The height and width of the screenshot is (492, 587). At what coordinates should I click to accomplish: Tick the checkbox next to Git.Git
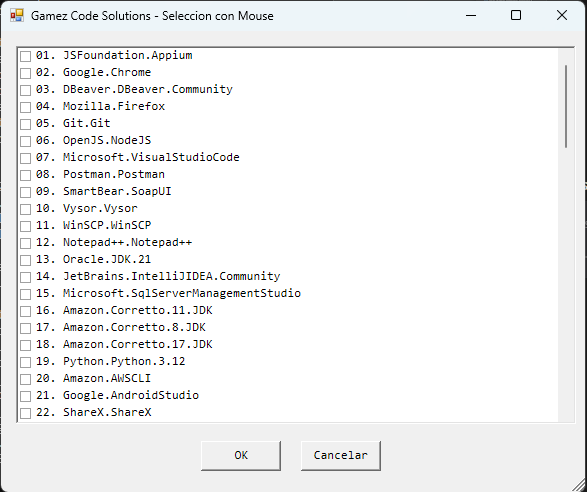[25, 124]
